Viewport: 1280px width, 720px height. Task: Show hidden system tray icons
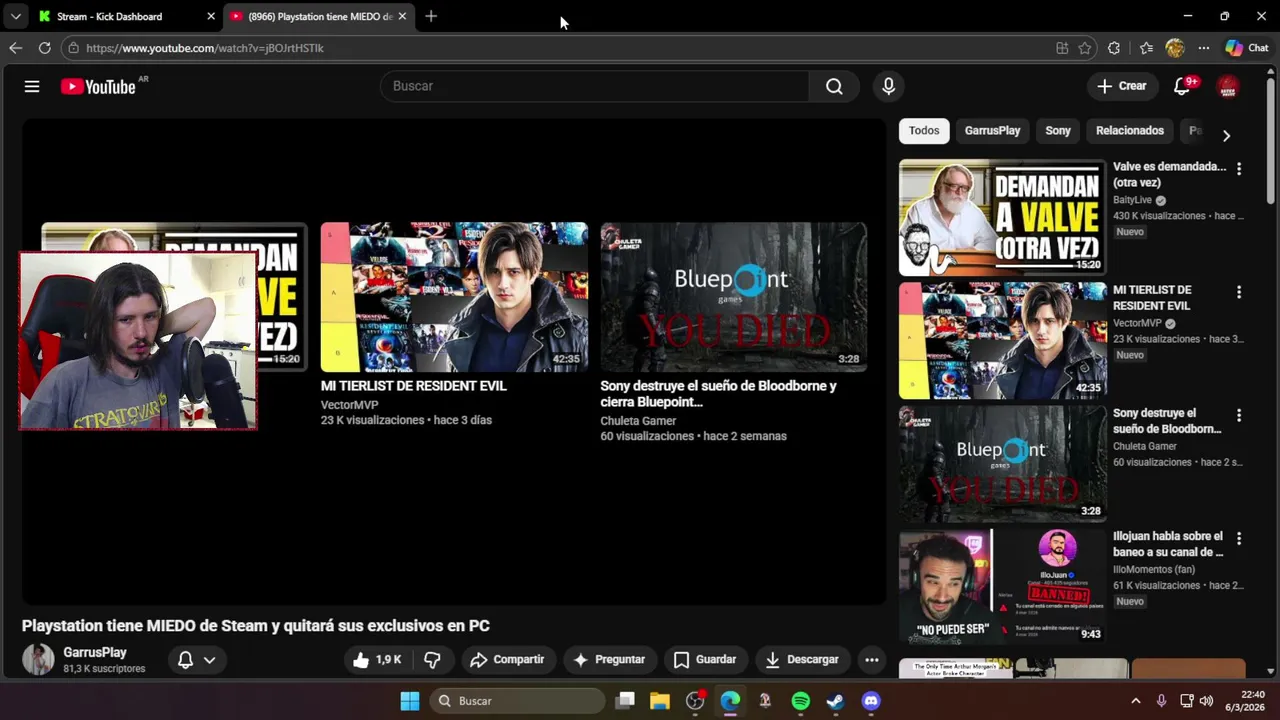point(1135,701)
